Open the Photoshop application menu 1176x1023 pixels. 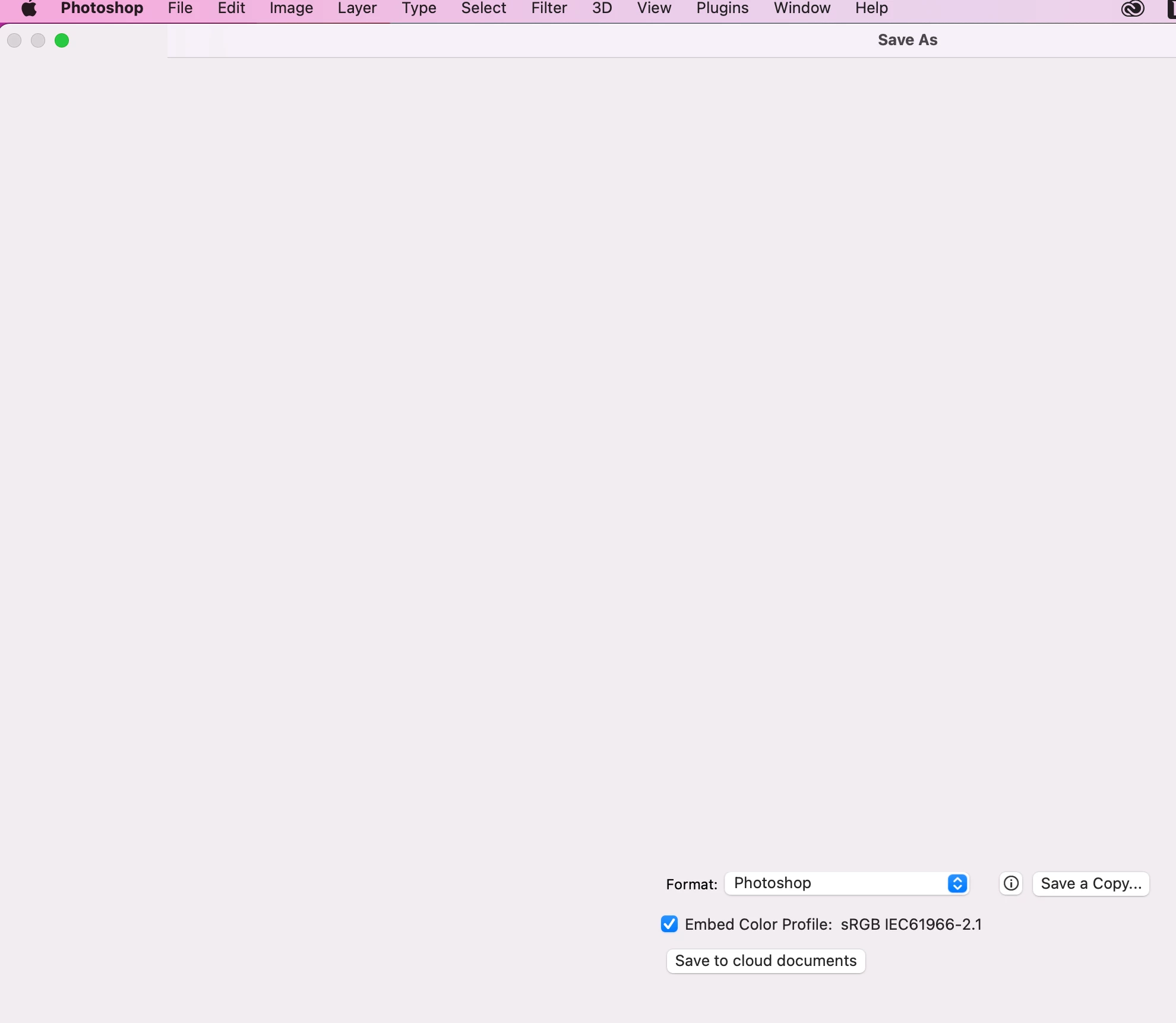click(102, 8)
